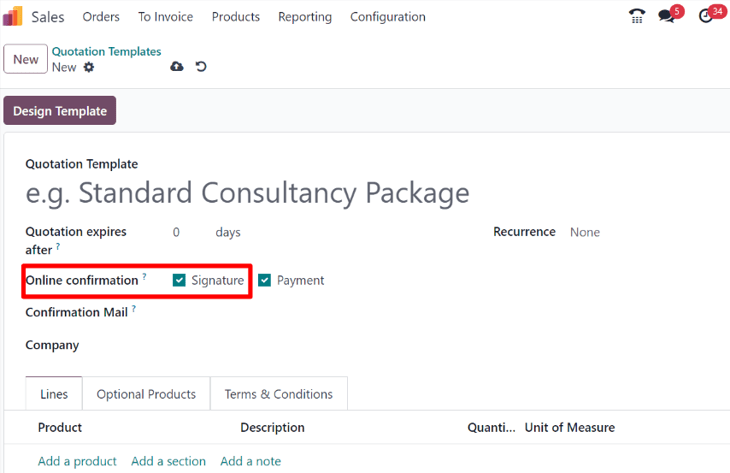Click the Odoo Sales app logo icon
Viewport: 730px width, 473px height.
pos(13,17)
